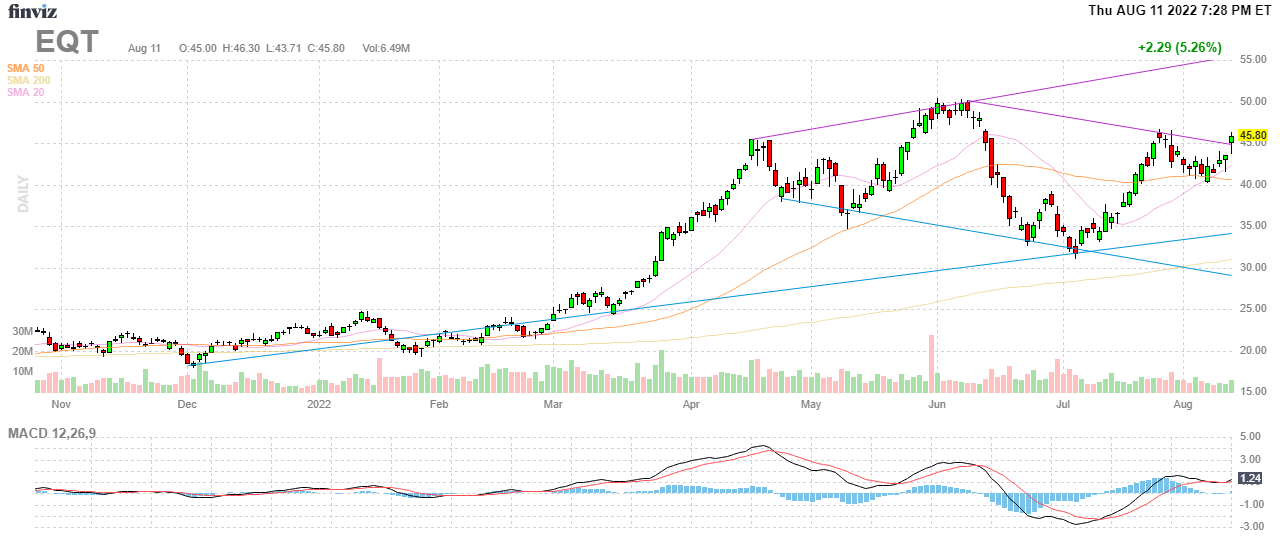Click the 2022 label on time axis
The width and height of the screenshot is (1280, 542).
click(319, 405)
